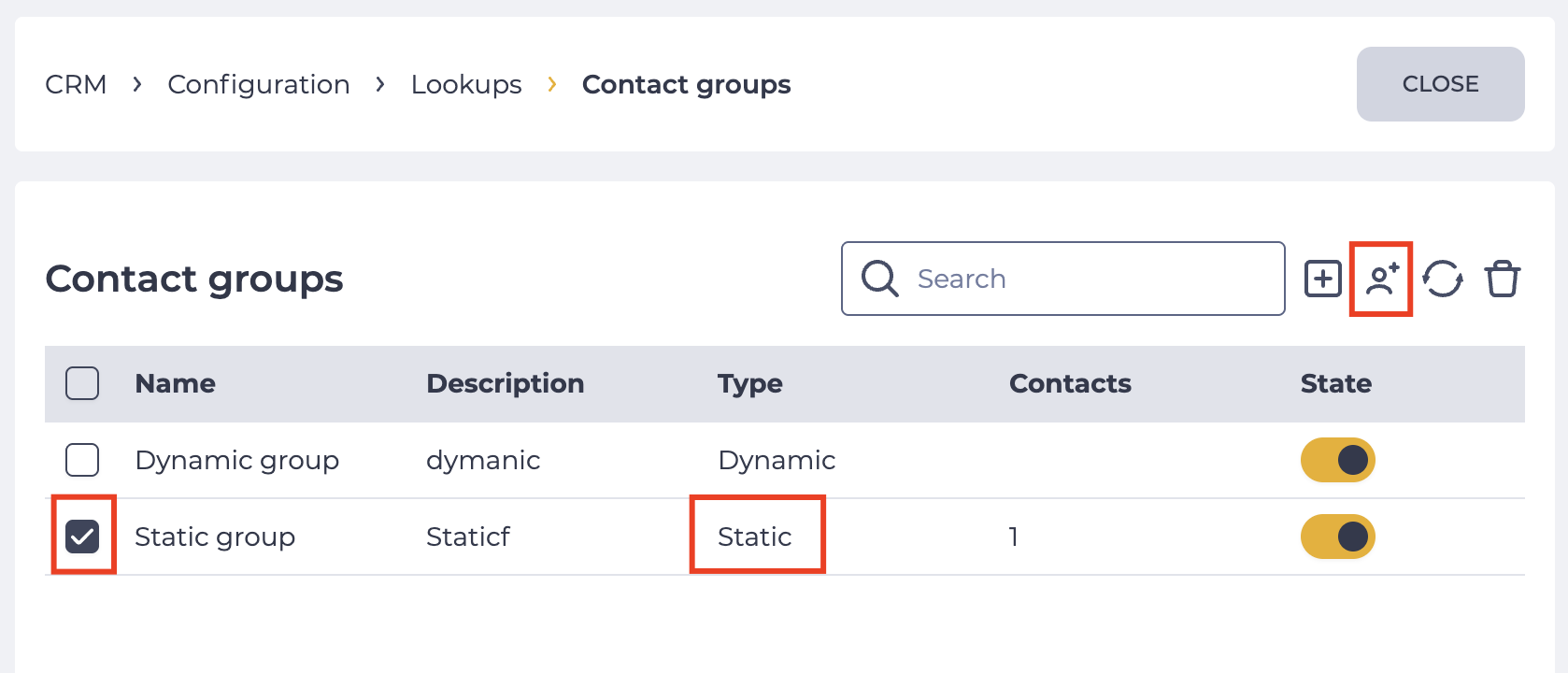This screenshot has height=673, width=1568.
Task: Go to CRM breadcrumb
Action: 76,84
